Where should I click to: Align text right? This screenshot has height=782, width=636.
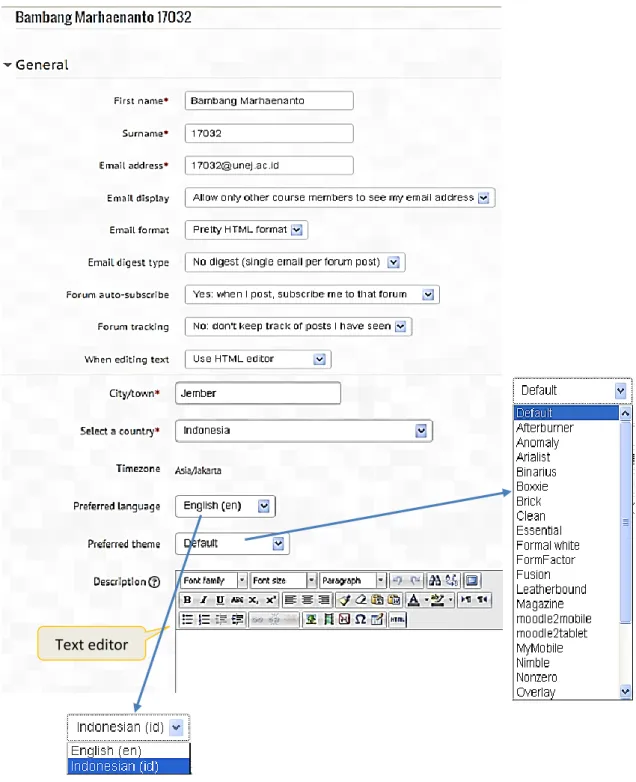click(323, 600)
